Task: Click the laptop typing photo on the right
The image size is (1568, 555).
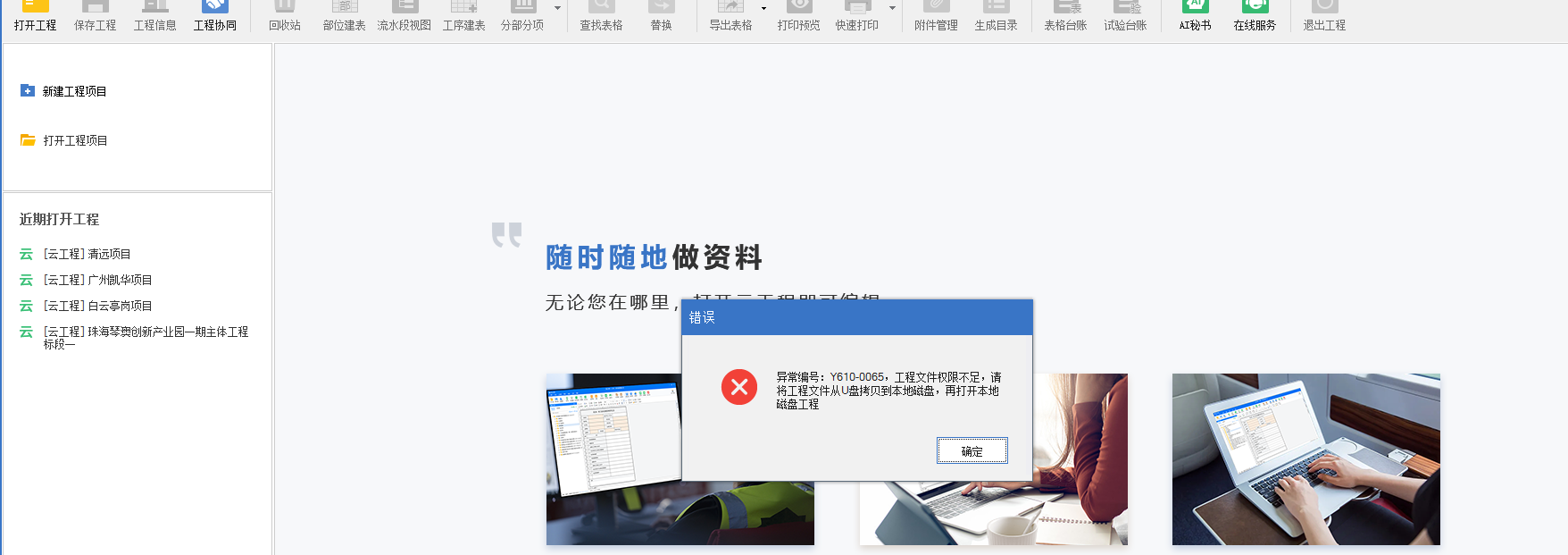Action: 1305,458
